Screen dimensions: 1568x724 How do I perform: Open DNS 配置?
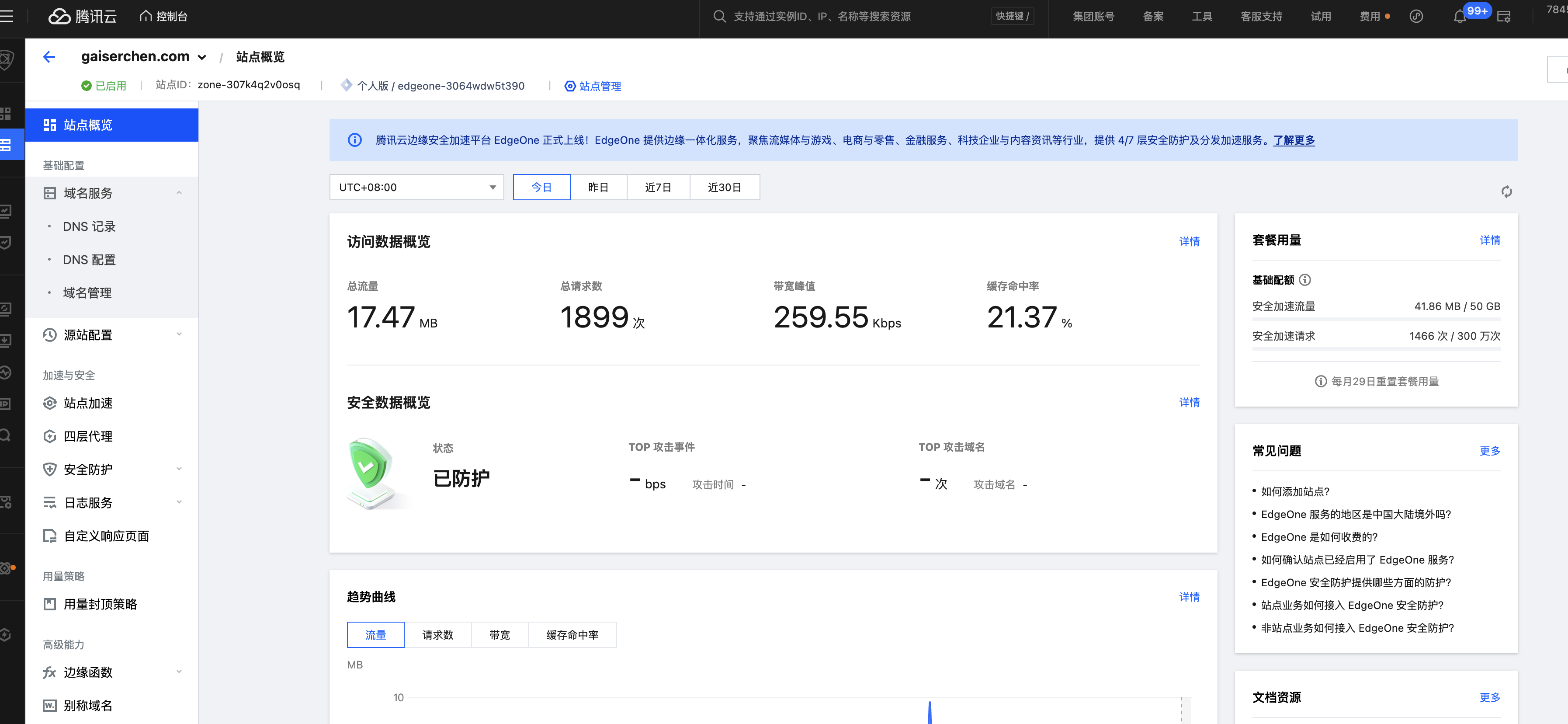[90, 260]
